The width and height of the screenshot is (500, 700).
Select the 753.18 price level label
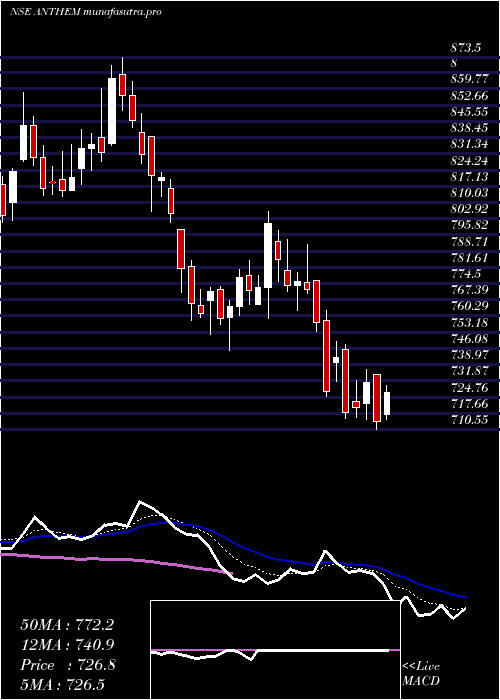(469, 323)
